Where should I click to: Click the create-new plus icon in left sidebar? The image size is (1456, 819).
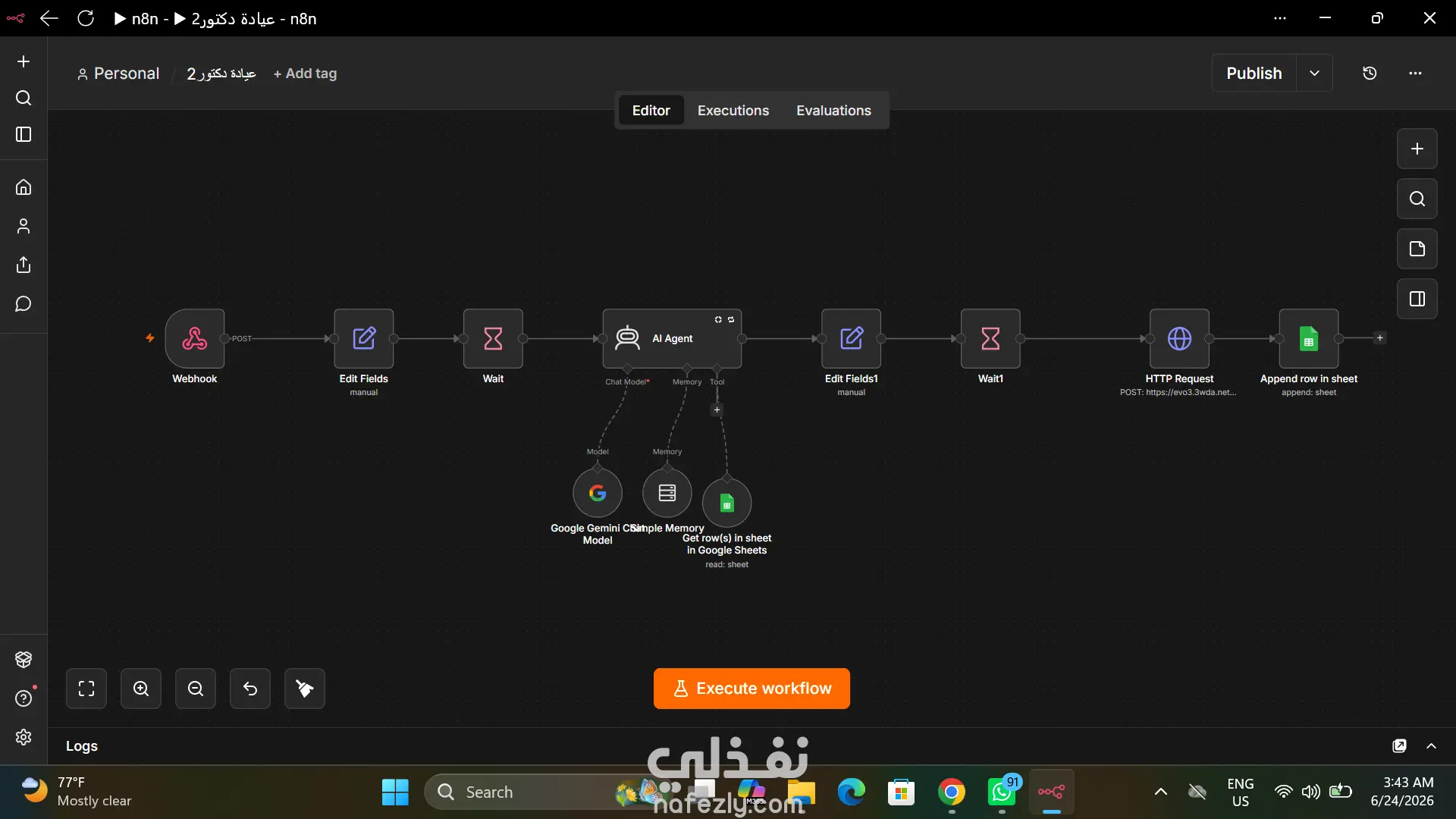click(24, 61)
